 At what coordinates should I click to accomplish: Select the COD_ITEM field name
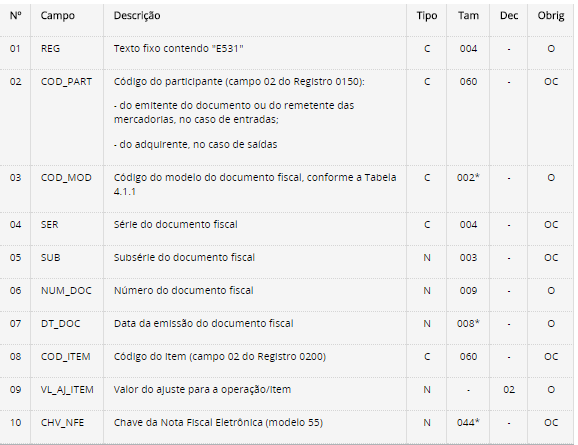(x=66, y=357)
